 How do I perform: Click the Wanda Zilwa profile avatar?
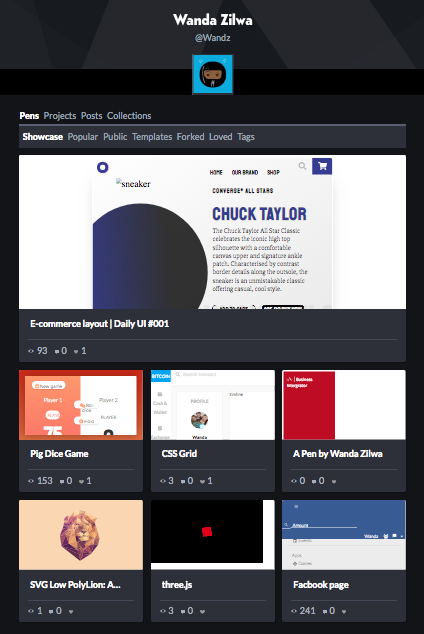click(x=213, y=74)
